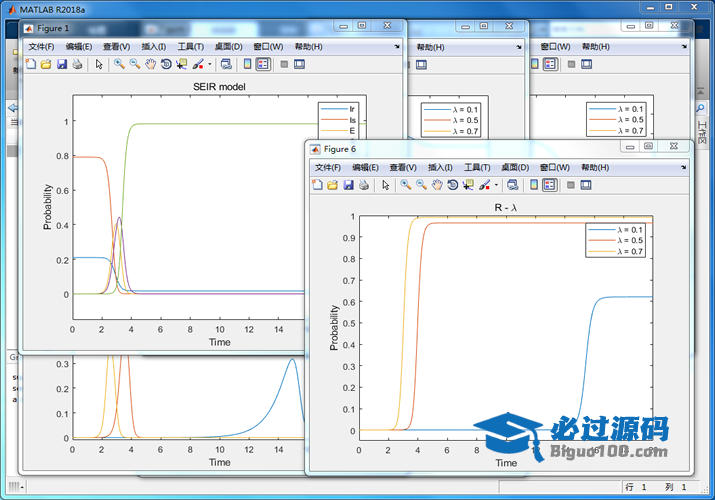Click Print icon in Figure 6 toolbar
The width and height of the screenshot is (715, 500).
pyautogui.click(x=364, y=185)
